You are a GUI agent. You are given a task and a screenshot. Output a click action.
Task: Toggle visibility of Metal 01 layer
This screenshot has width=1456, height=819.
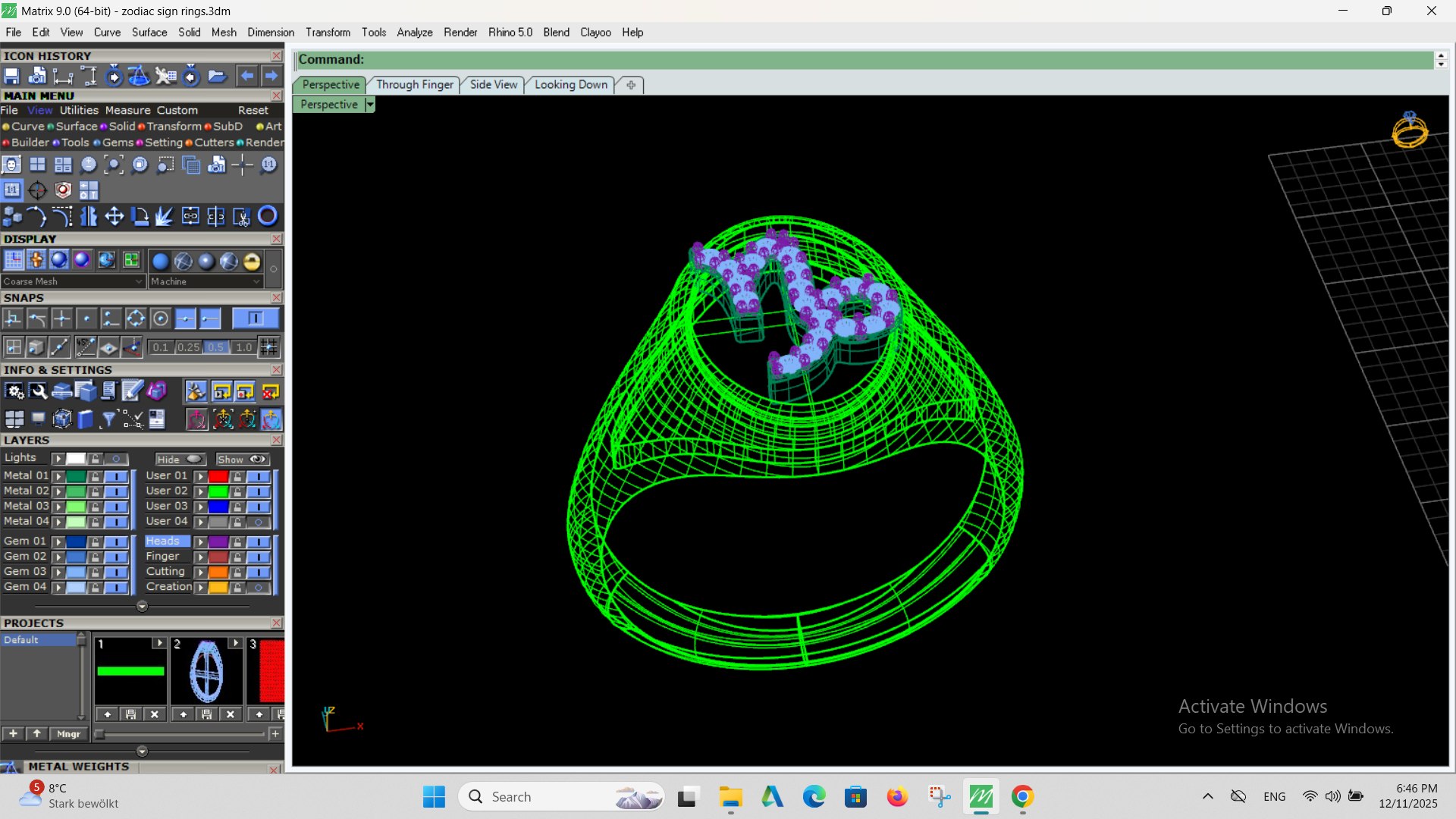coord(116,476)
